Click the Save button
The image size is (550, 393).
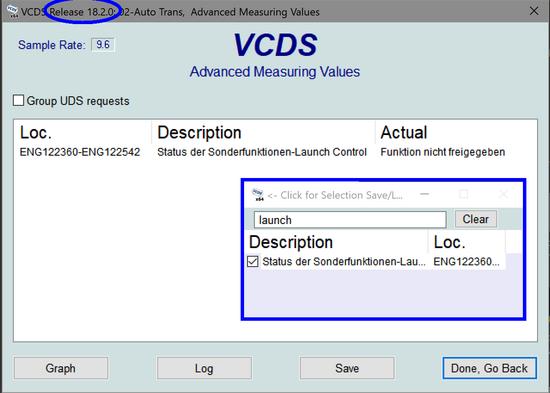[347, 368]
